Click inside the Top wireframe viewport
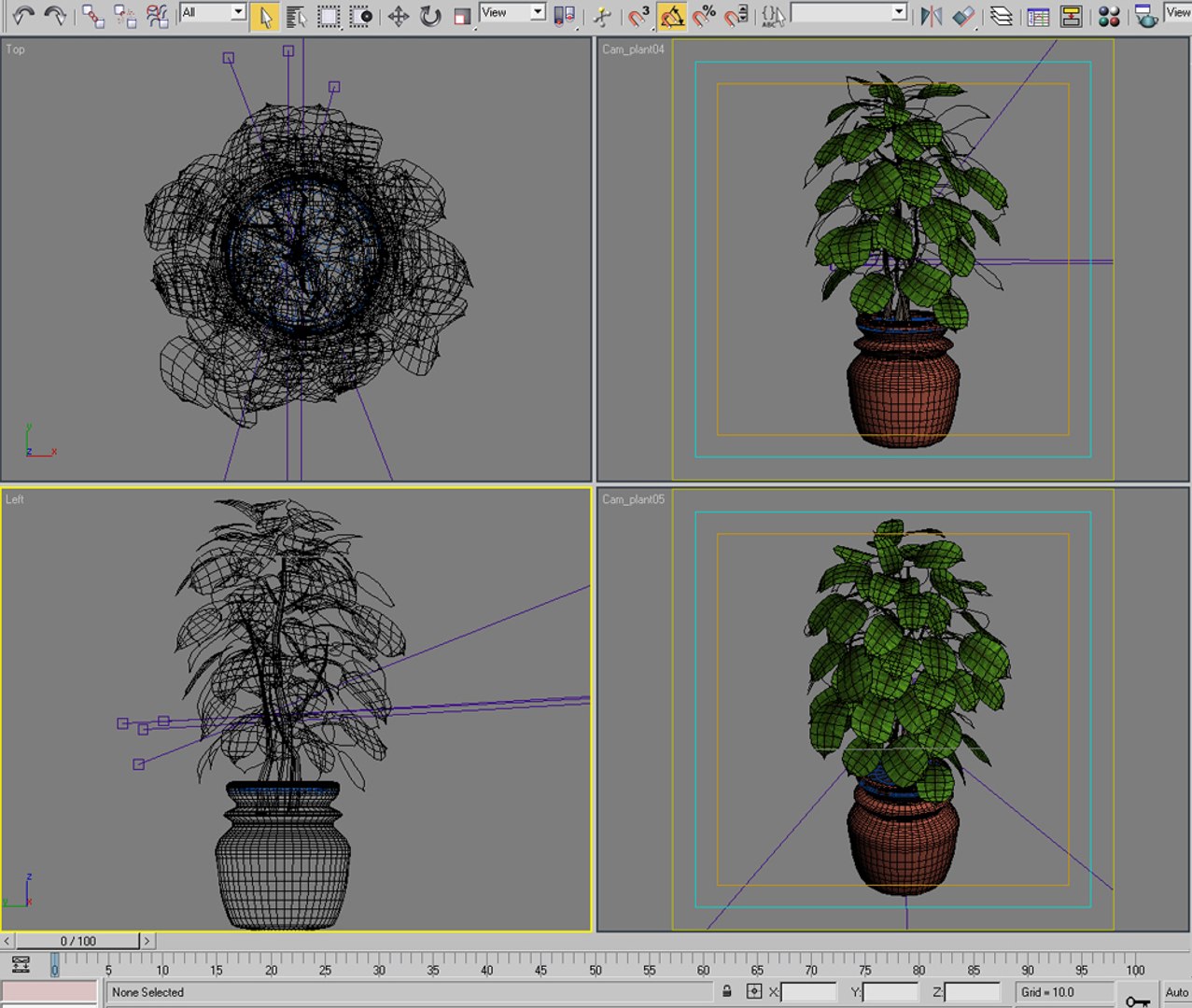The image size is (1192, 1008). [296, 259]
